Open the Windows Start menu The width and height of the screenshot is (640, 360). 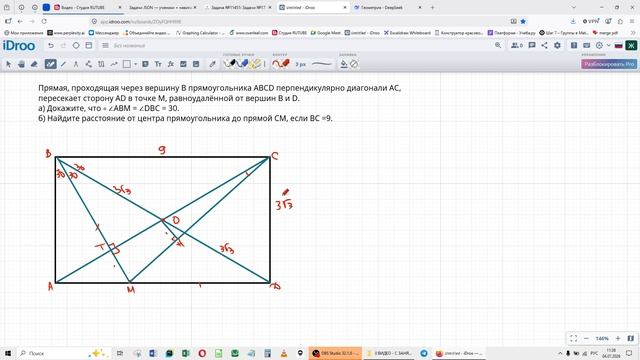tap(7, 353)
